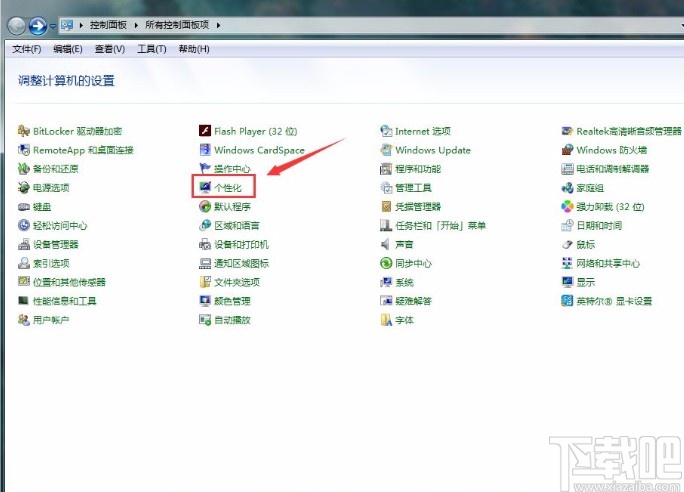684x492 pixels.
Task: Open the 文件(F) menu
Action: pyautogui.click(x=27, y=49)
